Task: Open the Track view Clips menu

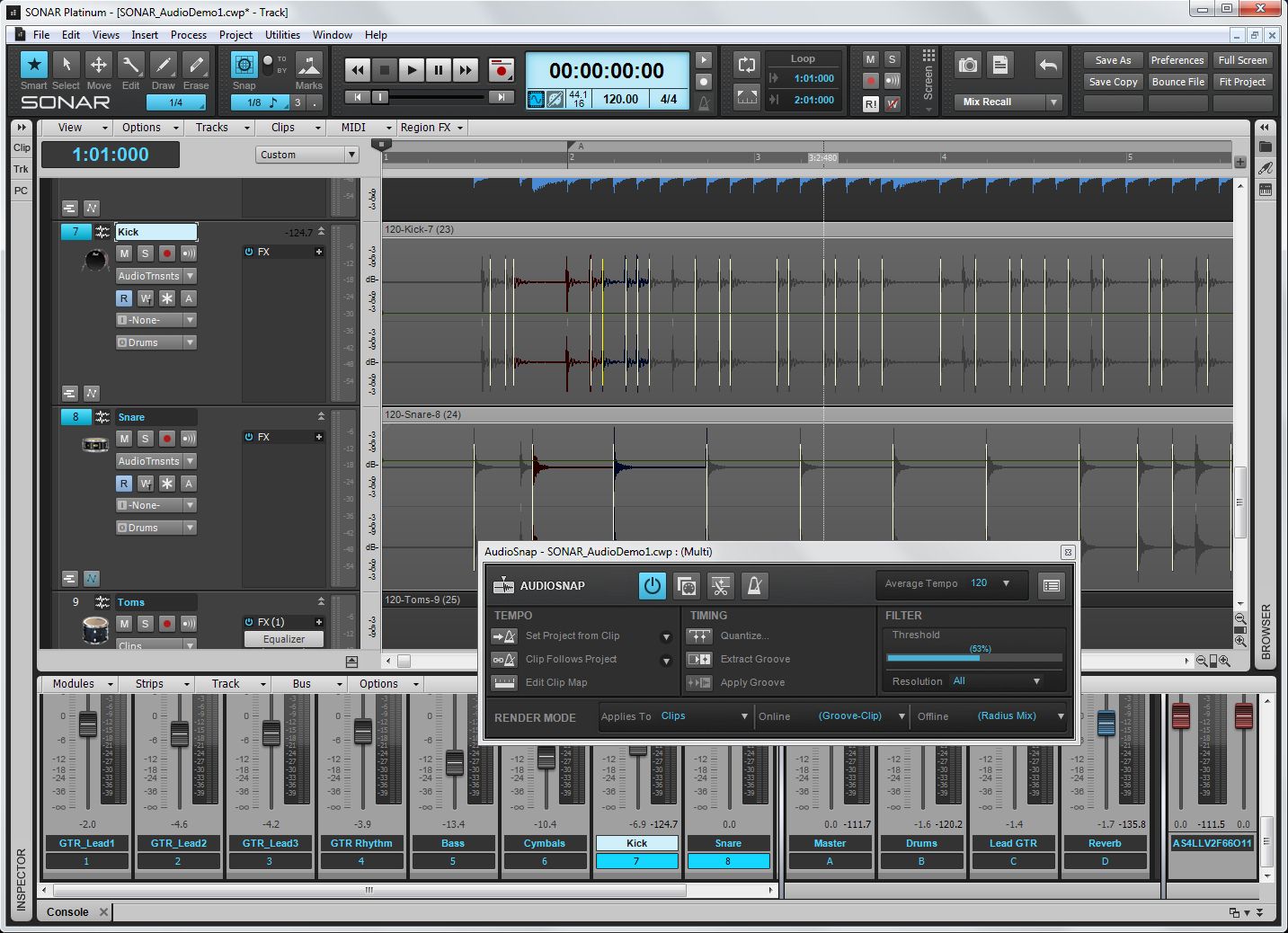Action: 296,128
